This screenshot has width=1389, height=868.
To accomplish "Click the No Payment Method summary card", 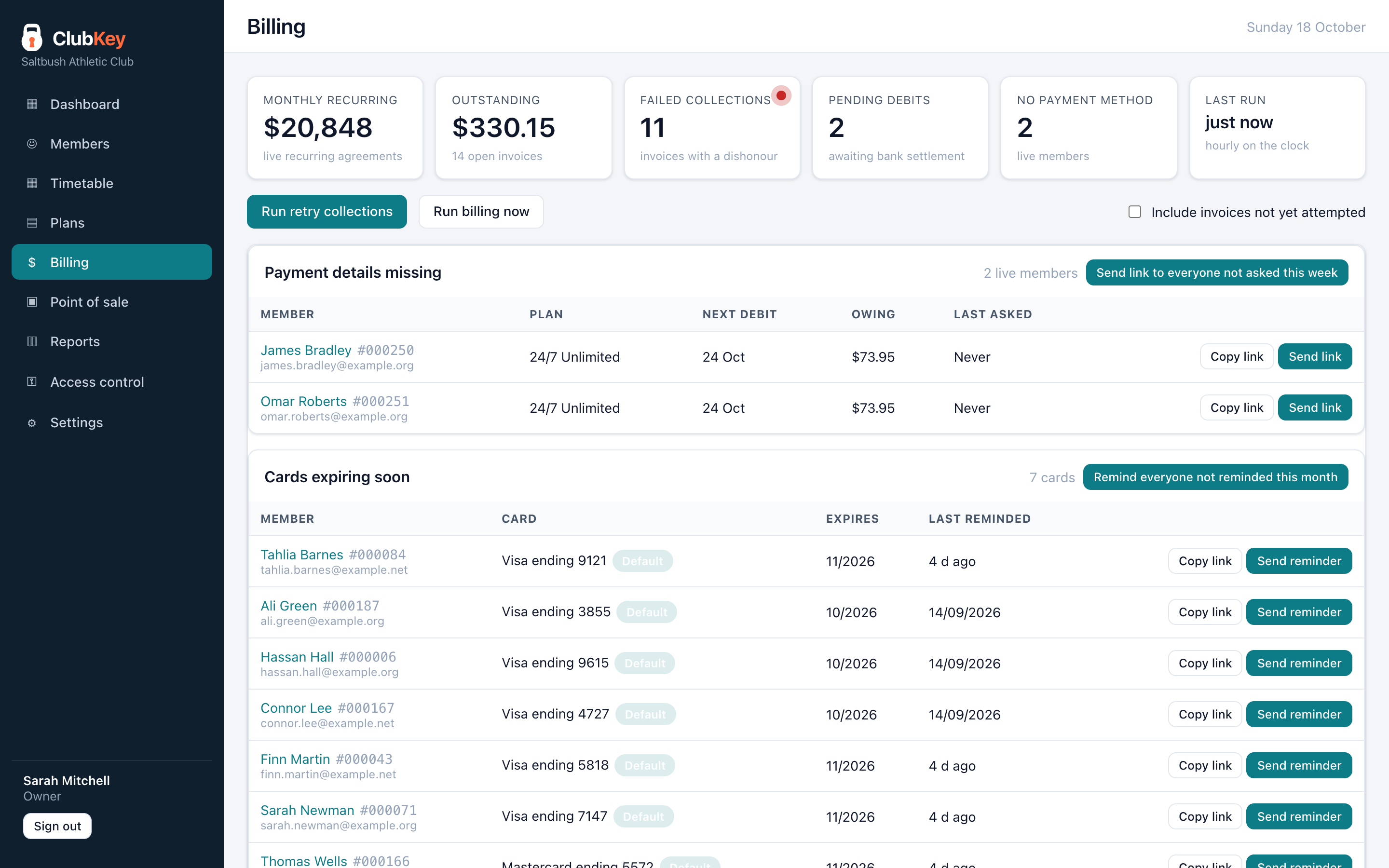I will (1089, 128).
